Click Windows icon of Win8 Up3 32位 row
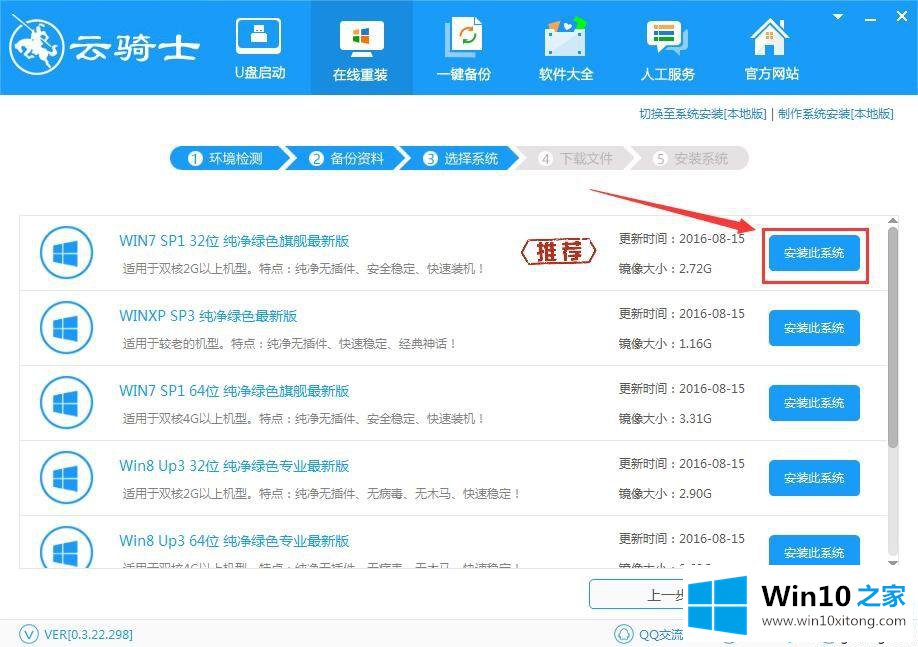The width and height of the screenshot is (918, 647). [x=66, y=478]
